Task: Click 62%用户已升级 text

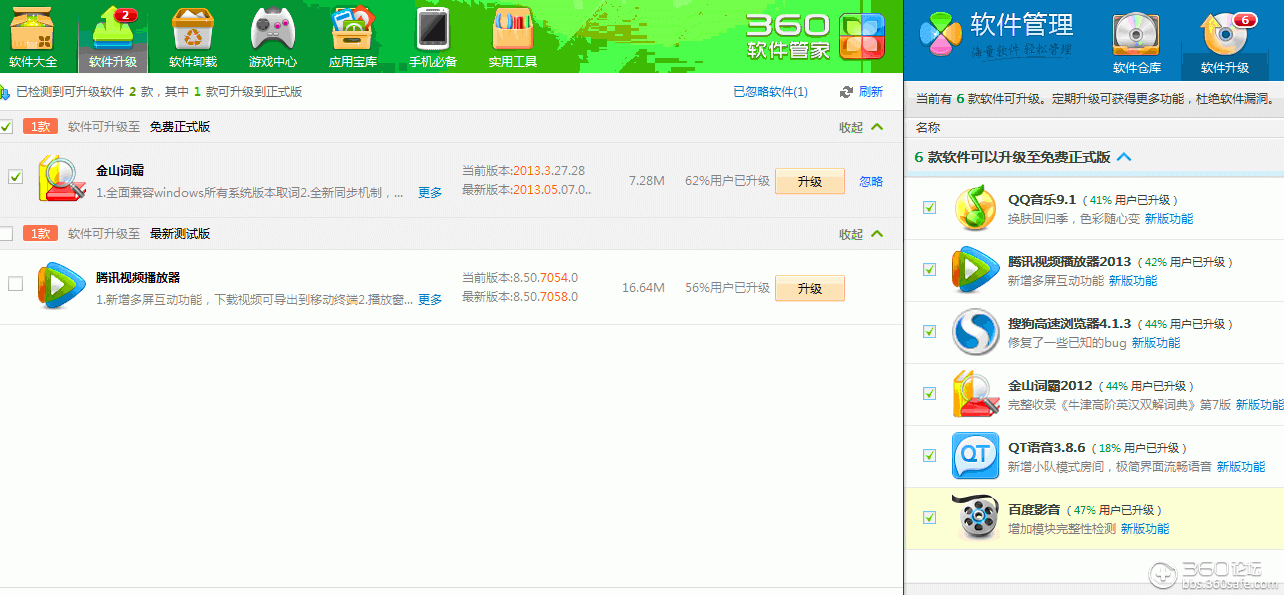Action: tap(727, 181)
